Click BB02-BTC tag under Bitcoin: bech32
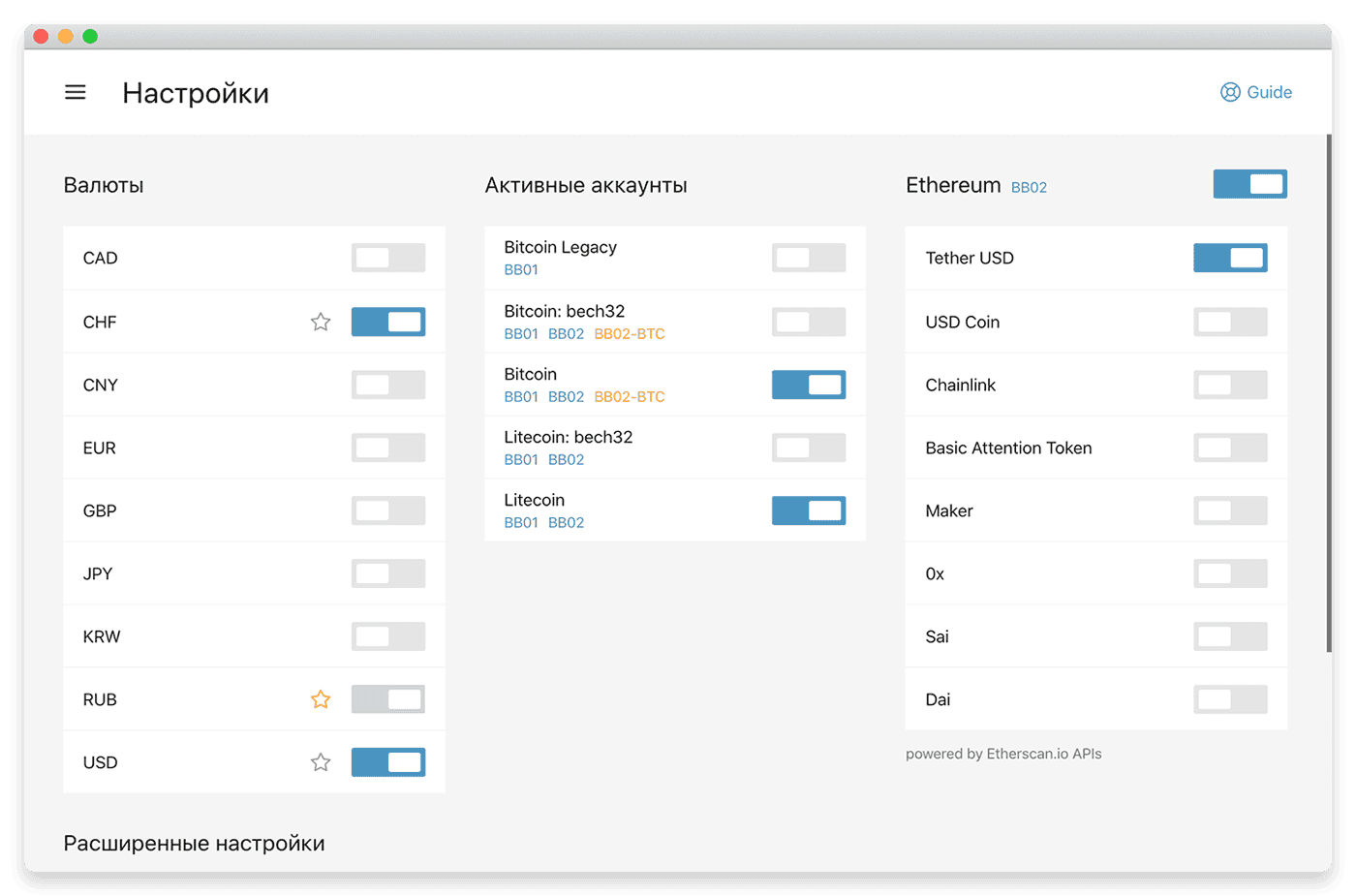This screenshot has width=1356, height=896. tap(630, 333)
